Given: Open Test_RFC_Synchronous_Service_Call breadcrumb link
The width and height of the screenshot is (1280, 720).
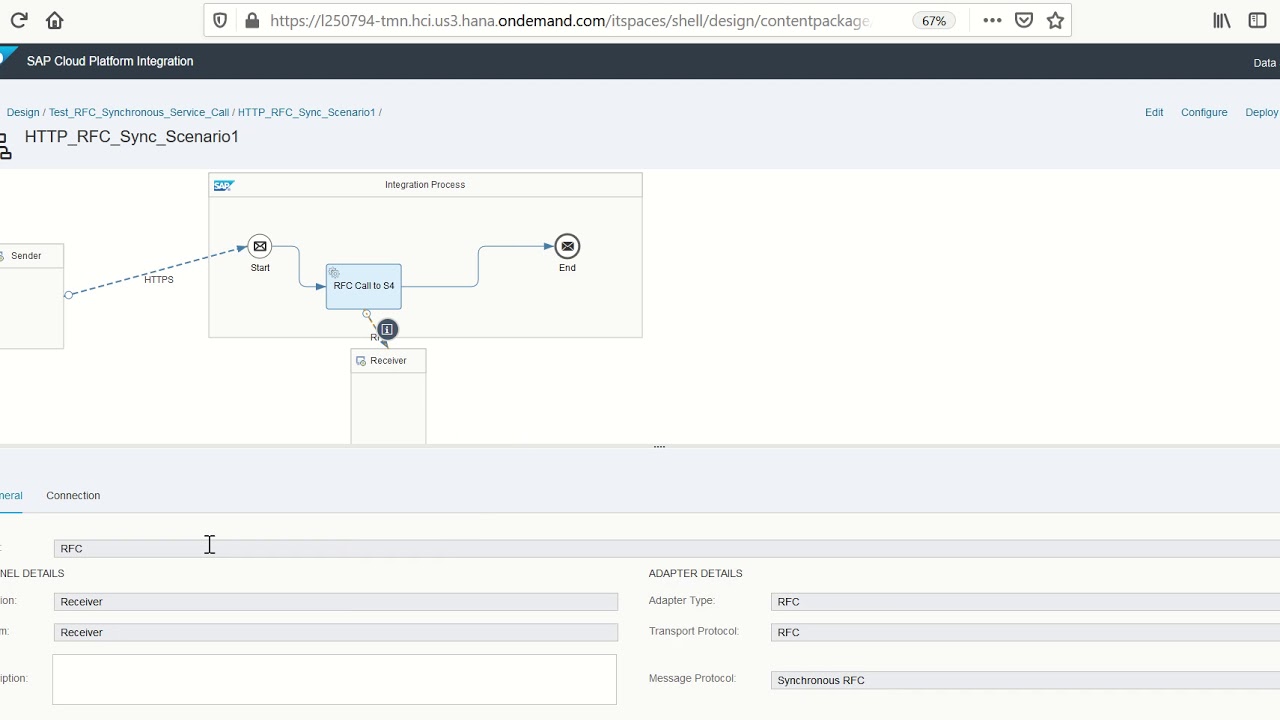Looking at the screenshot, I should 139,112.
